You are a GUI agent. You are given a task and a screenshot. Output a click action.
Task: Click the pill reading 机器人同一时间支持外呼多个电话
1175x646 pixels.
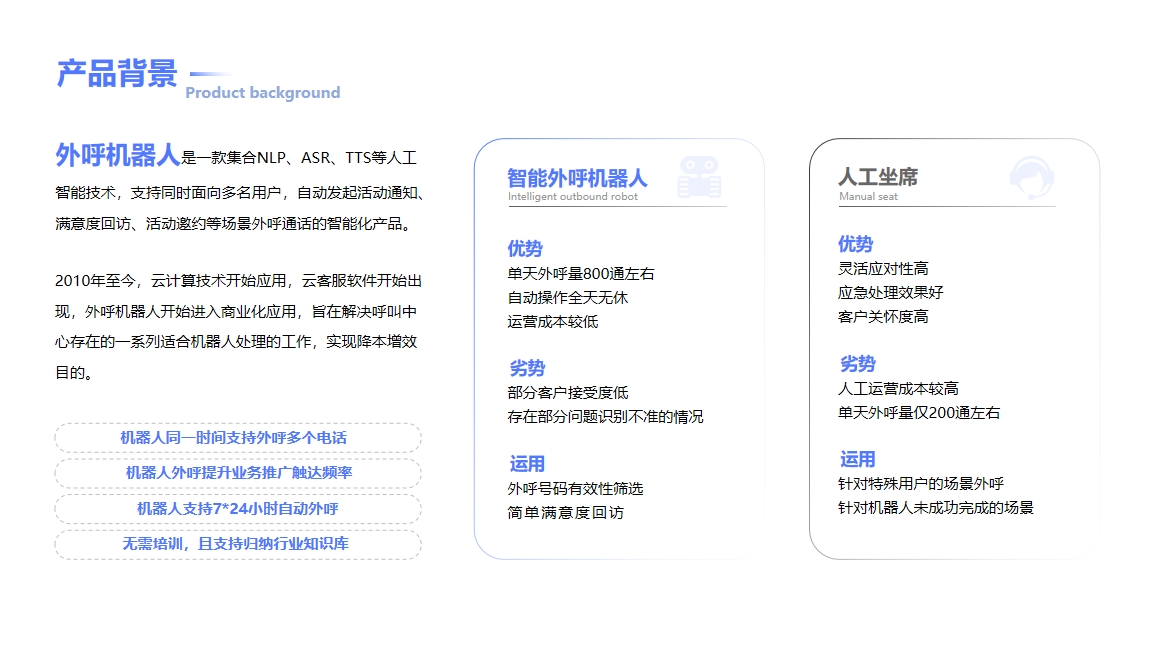click(x=238, y=438)
